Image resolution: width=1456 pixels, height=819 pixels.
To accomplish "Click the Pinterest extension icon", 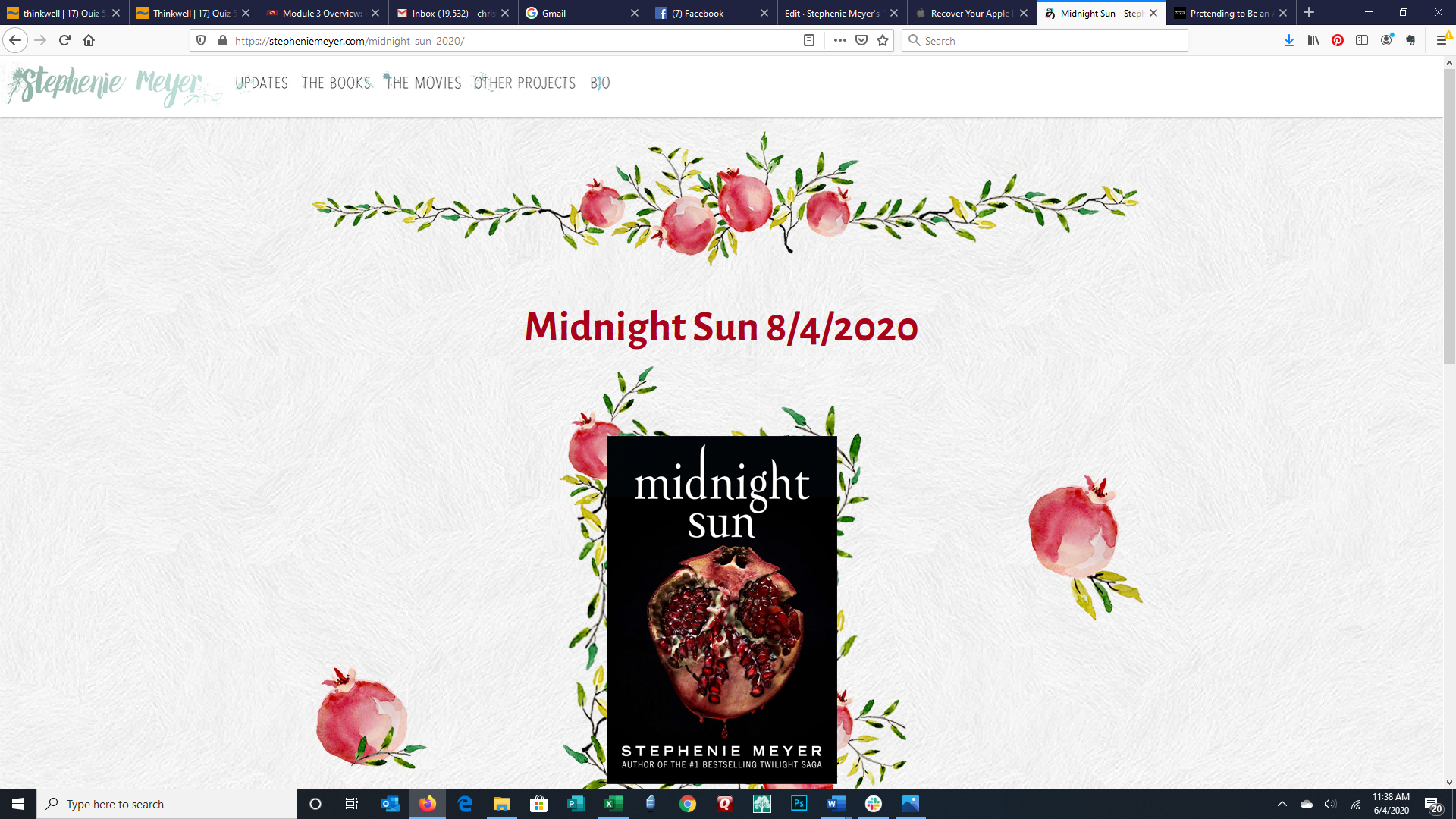I will click(1338, 40).
